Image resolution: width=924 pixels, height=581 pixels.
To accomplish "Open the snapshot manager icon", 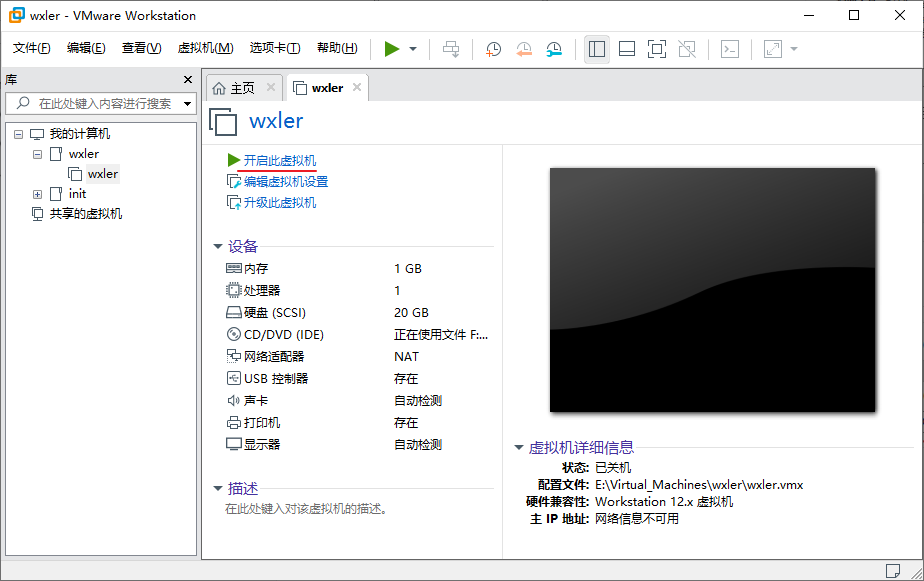I will [554, 49].
